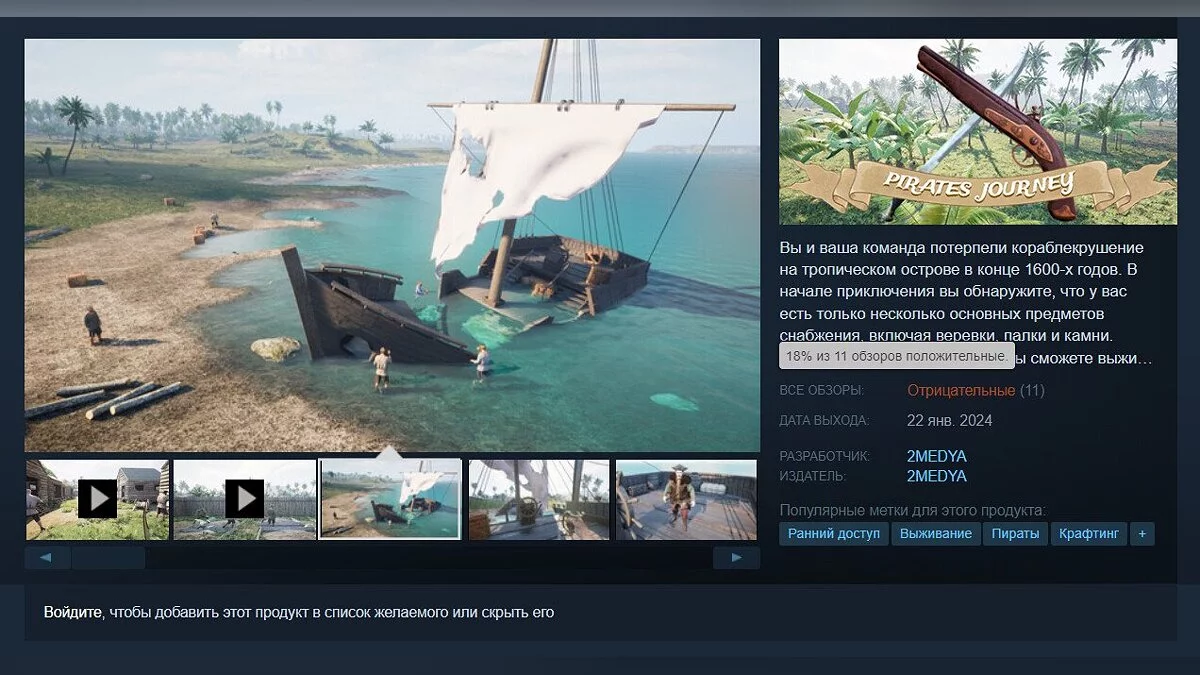Image resolution: width=1200 pixels, height=675 pixels.
Task: Select the shipwreck screenshot thumbnail
Action: pyautogui.click(x=390, y=499)
